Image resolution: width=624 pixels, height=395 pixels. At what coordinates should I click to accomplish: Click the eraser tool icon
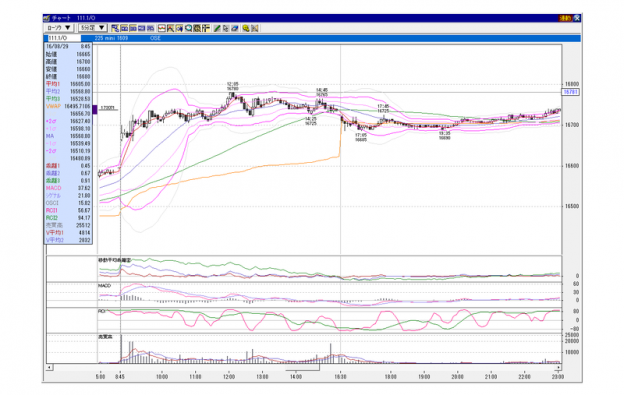(x=235, y=28)
